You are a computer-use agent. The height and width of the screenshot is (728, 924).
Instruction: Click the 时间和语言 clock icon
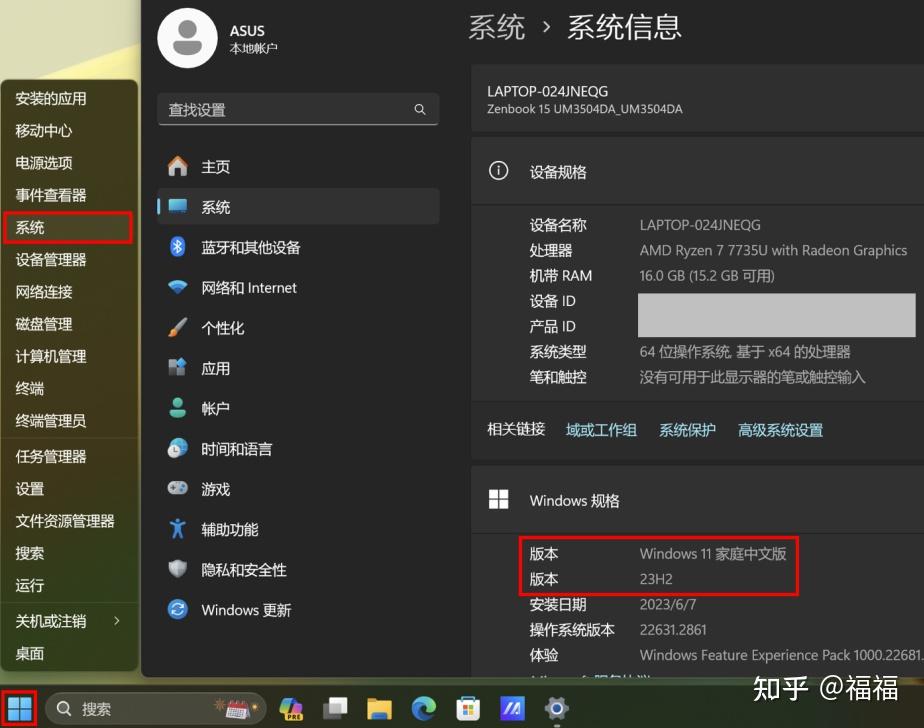pos(178,449)
